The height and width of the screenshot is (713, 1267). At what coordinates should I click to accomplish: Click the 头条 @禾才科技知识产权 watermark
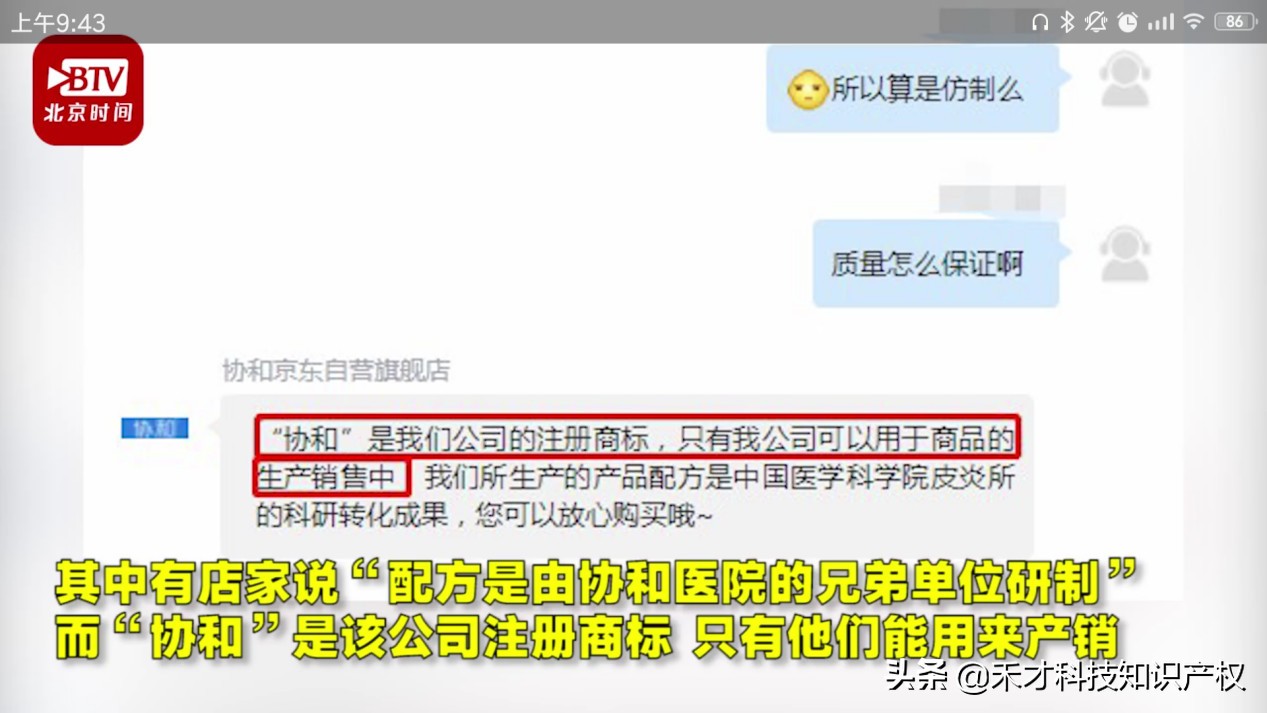(1065, 677)
